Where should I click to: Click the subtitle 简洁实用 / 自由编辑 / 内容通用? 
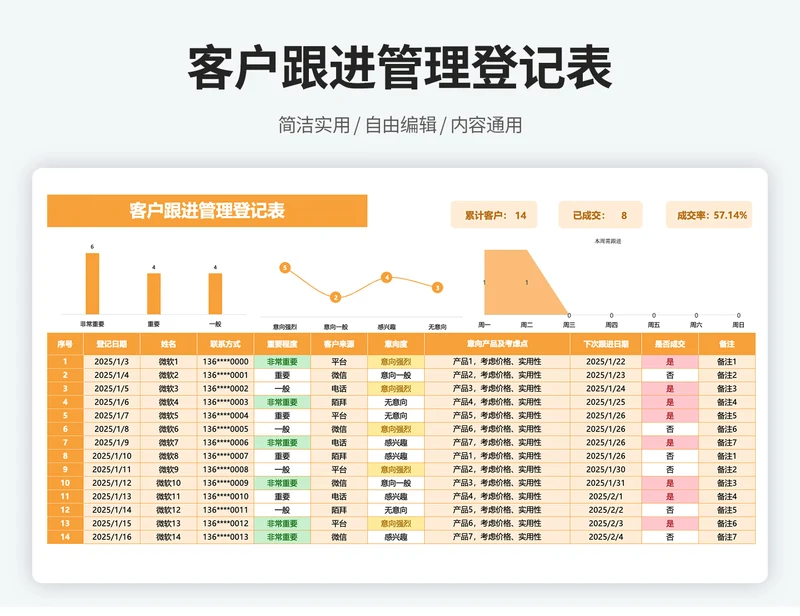(400, 125)
